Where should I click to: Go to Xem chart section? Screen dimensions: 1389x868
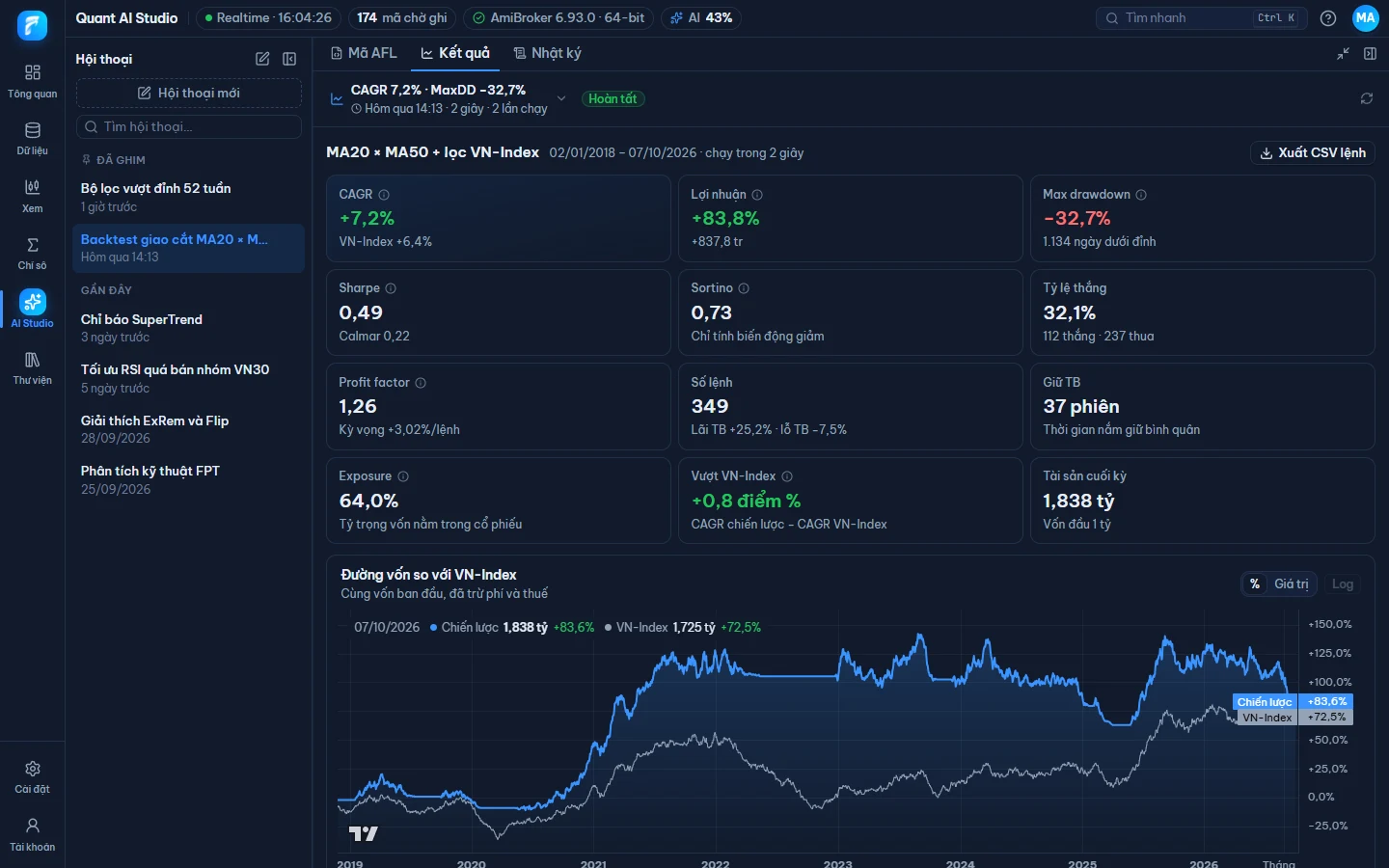(32, 196)
